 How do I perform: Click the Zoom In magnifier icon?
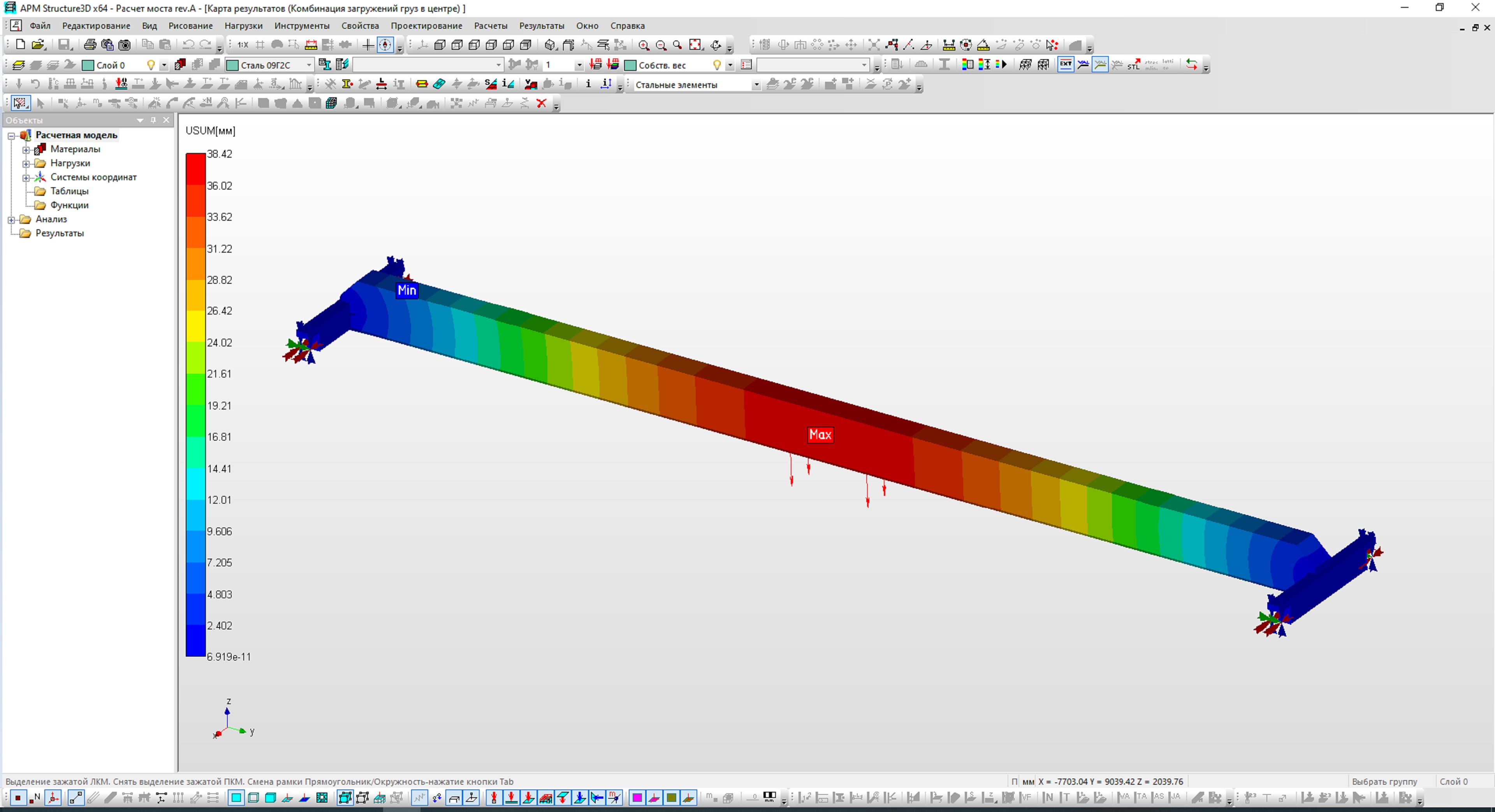644,45
